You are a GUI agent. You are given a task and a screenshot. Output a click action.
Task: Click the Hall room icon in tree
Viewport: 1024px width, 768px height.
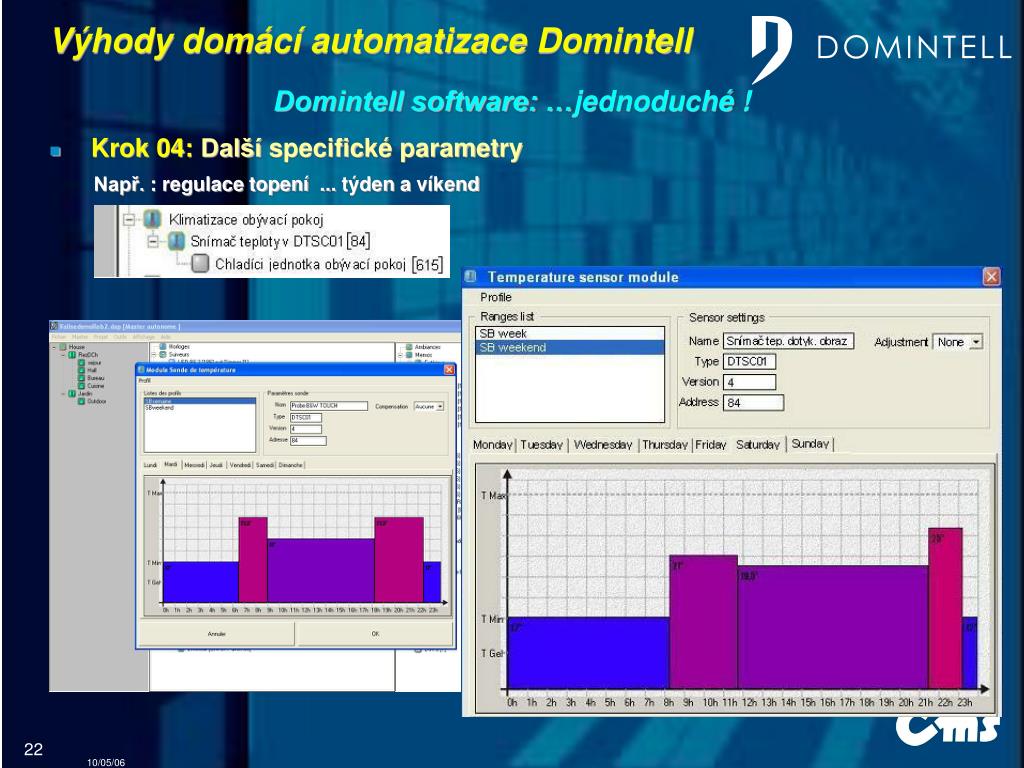(x=82, y=370)
